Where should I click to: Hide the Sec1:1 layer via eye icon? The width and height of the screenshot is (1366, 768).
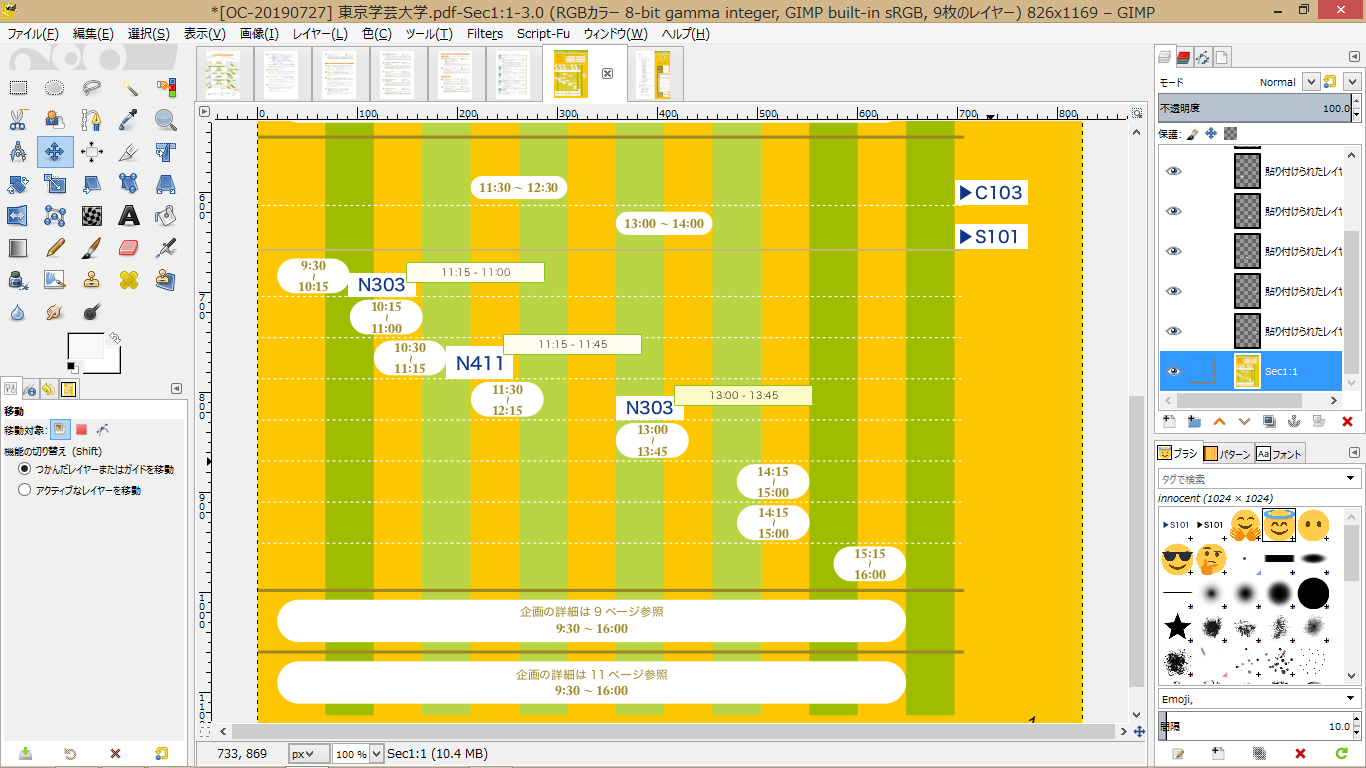pos(1174,371)
